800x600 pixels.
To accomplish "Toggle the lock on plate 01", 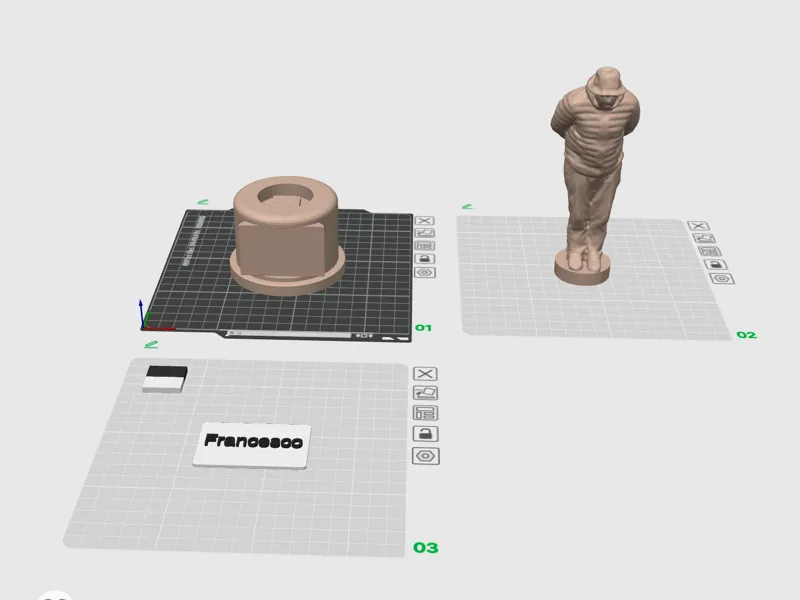I will point(424,259).
